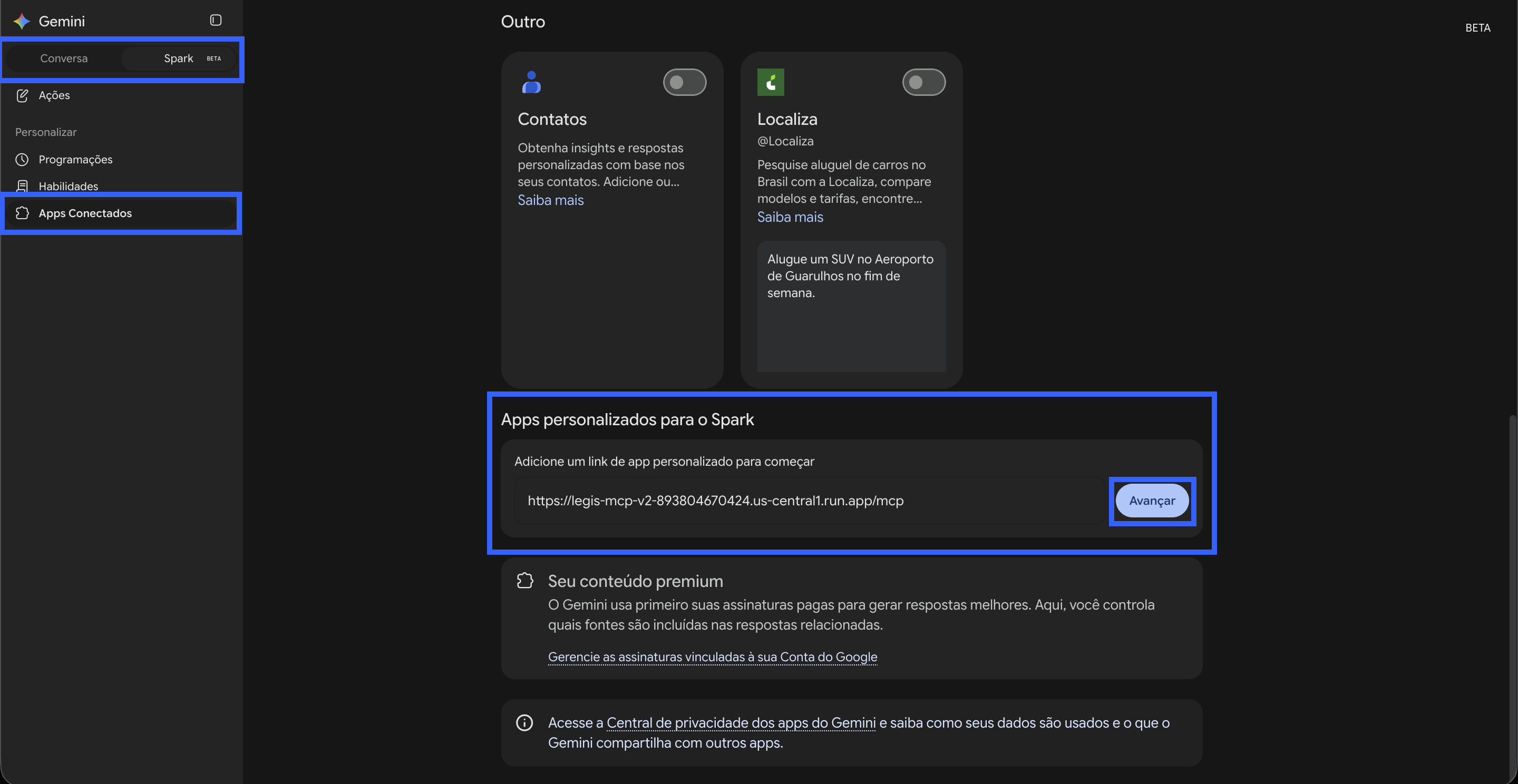Click the custom app link input field
1518x784 pixels.
coord(810,501)
